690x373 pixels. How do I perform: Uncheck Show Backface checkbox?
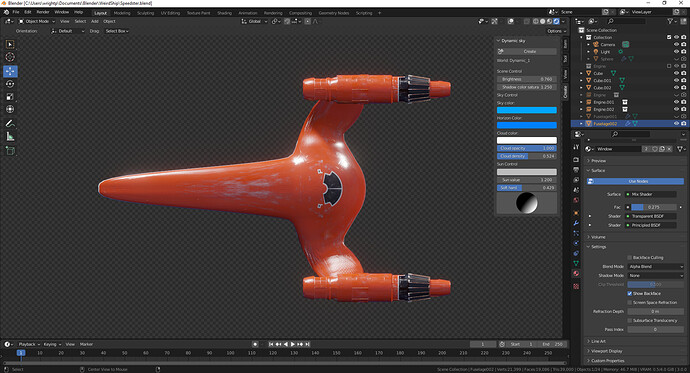(x=630, y=293)
